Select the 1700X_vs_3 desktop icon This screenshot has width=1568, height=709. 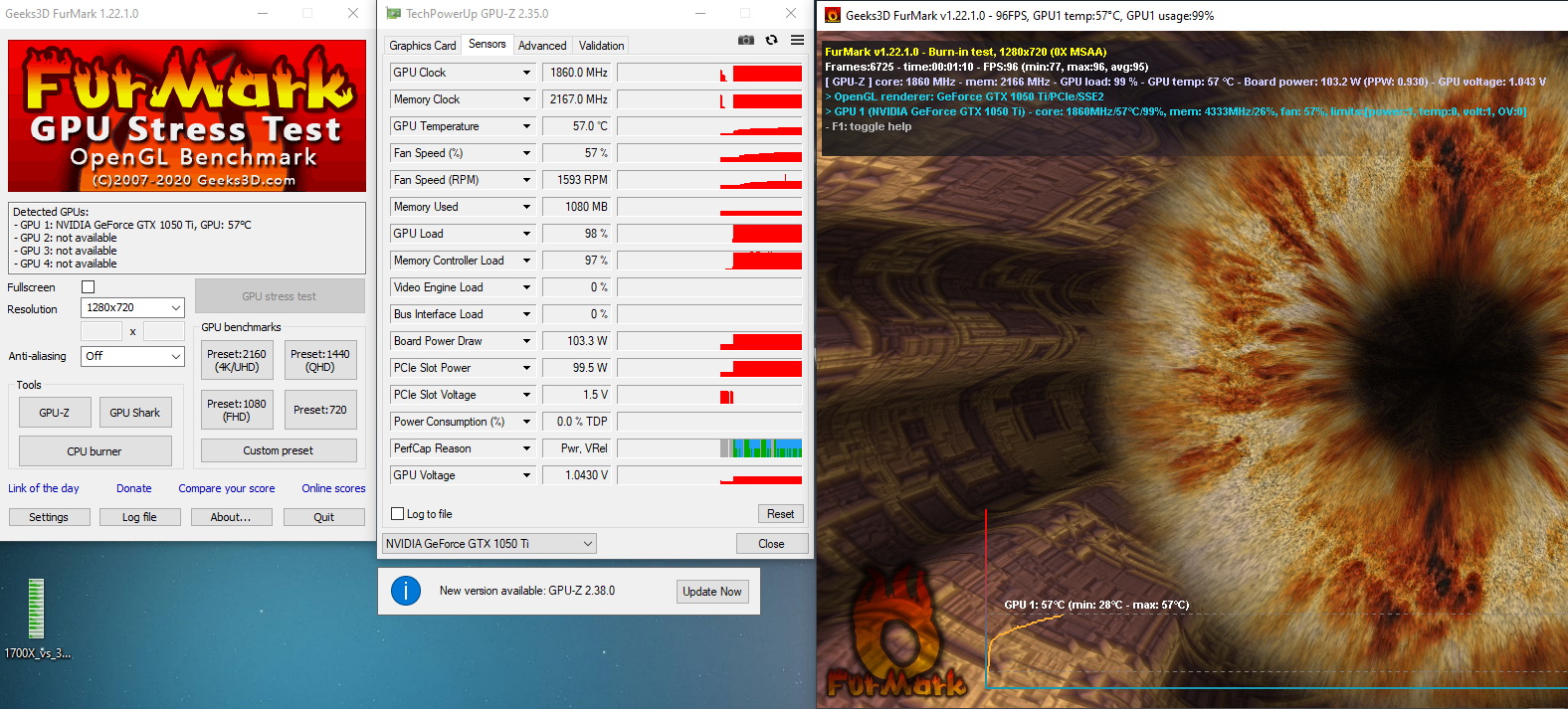(37, 619)
